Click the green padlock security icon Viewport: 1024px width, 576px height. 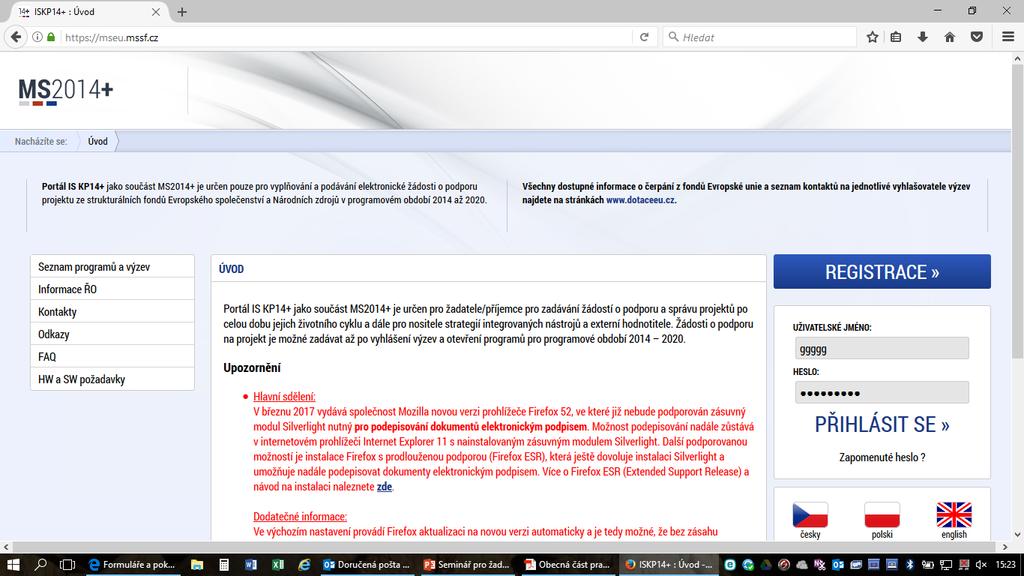click(51, 37)
